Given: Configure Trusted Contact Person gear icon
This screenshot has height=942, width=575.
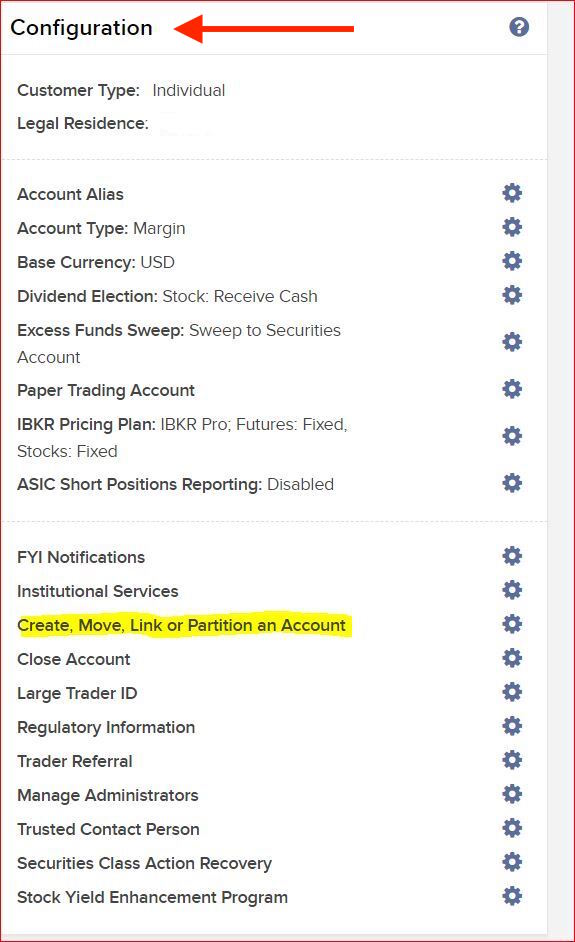Looking at the screenshot, I should [512, 828].
